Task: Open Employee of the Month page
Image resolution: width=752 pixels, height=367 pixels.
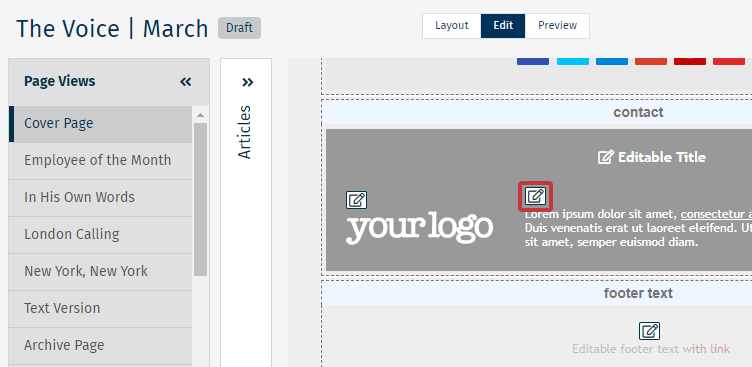Action: coord(101,161)
